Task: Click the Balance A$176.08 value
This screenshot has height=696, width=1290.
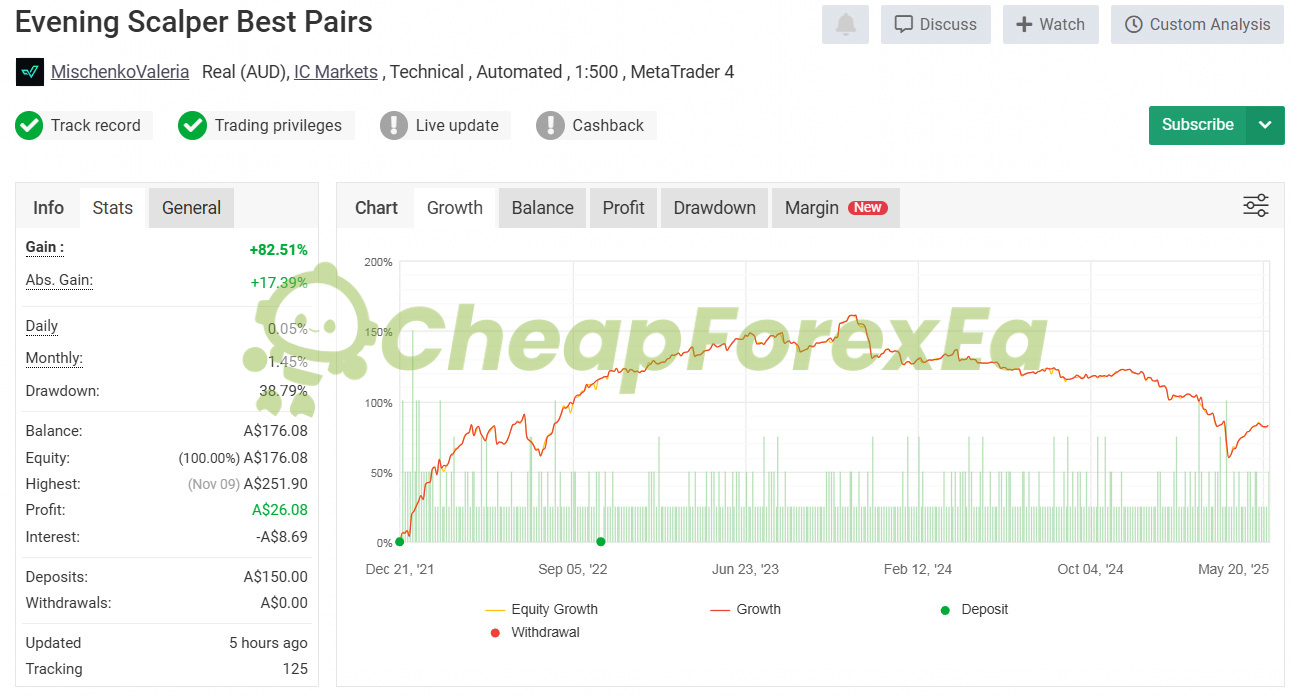Action: (x=276, y=431)
